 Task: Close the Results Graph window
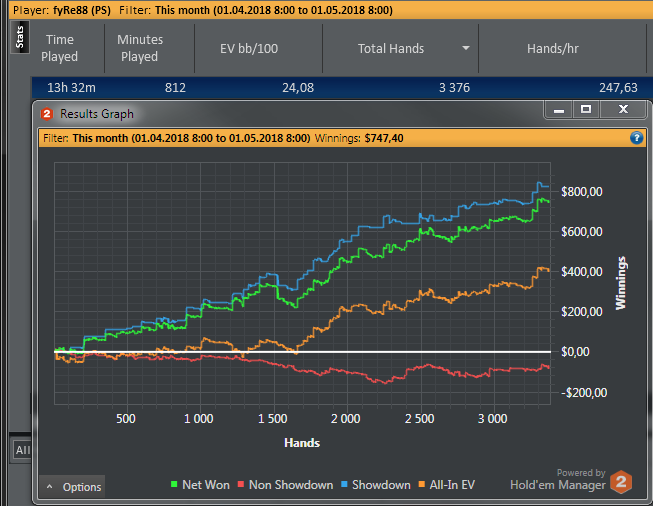point(623,110)
